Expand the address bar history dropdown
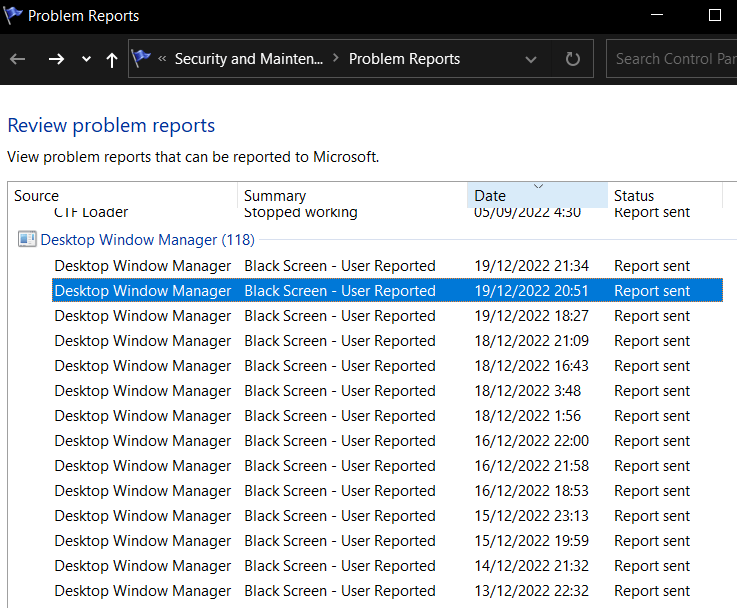The width and height of the screenshot is (737, 608). (531, 59)
